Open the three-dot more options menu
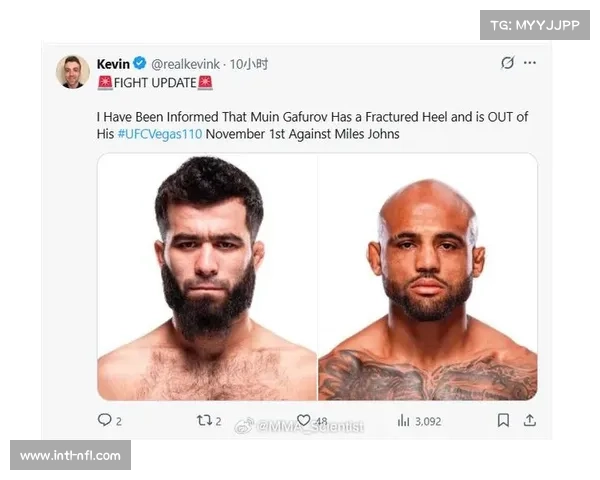 [530, 62]
